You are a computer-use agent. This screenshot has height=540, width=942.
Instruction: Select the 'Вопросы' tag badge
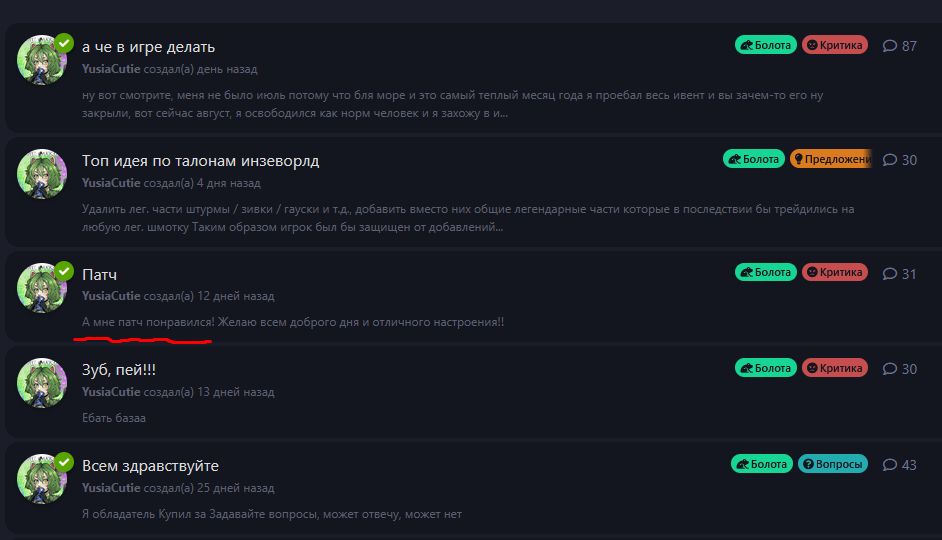click(x=833, y=464)
